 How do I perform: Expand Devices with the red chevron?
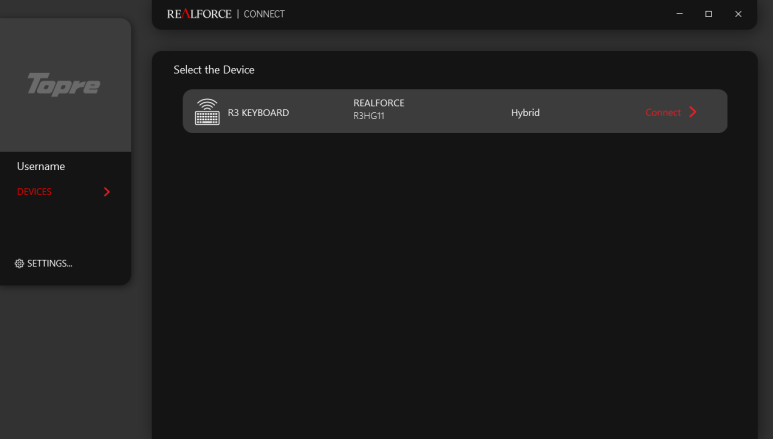(106, 192)
